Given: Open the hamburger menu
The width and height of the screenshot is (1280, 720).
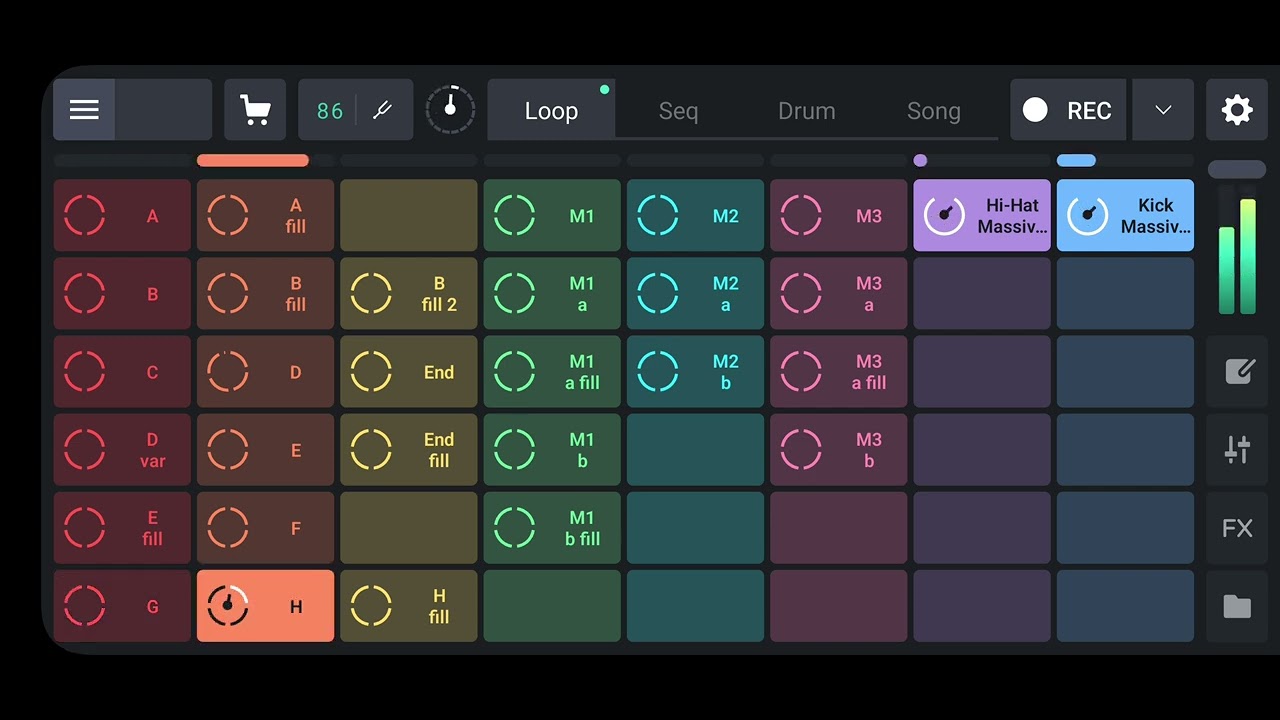Looking at the screenshot, I should pos(84,110).
